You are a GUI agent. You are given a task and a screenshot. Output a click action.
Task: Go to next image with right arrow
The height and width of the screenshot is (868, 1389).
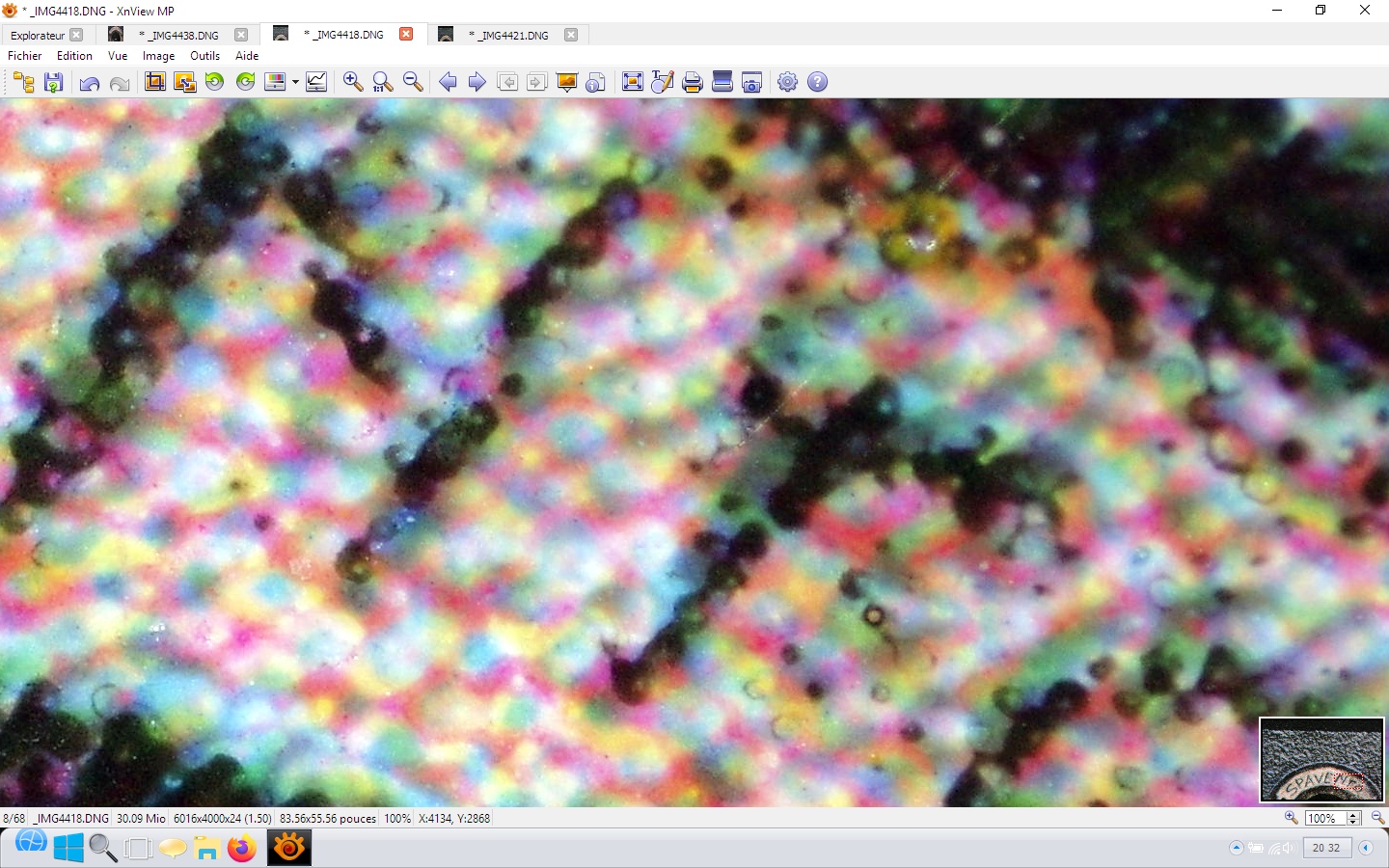click(477, 82)
